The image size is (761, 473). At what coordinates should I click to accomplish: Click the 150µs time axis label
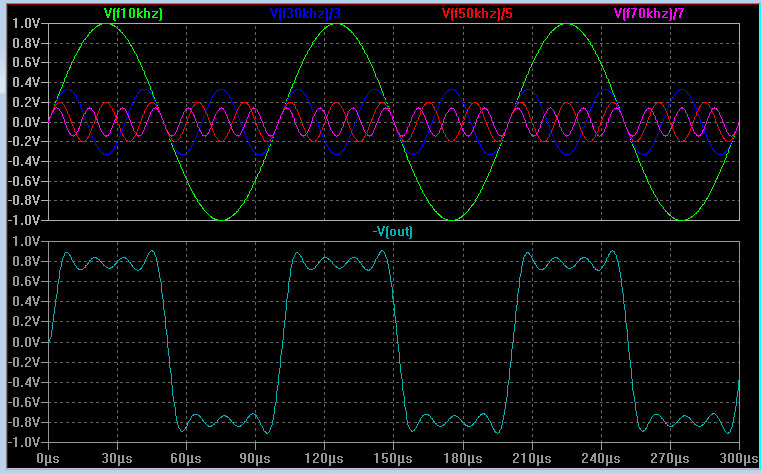394,458
